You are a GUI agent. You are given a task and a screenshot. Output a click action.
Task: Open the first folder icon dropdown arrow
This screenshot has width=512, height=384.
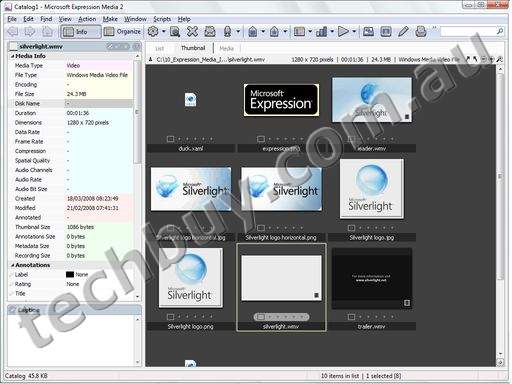(x=263, y=32)
